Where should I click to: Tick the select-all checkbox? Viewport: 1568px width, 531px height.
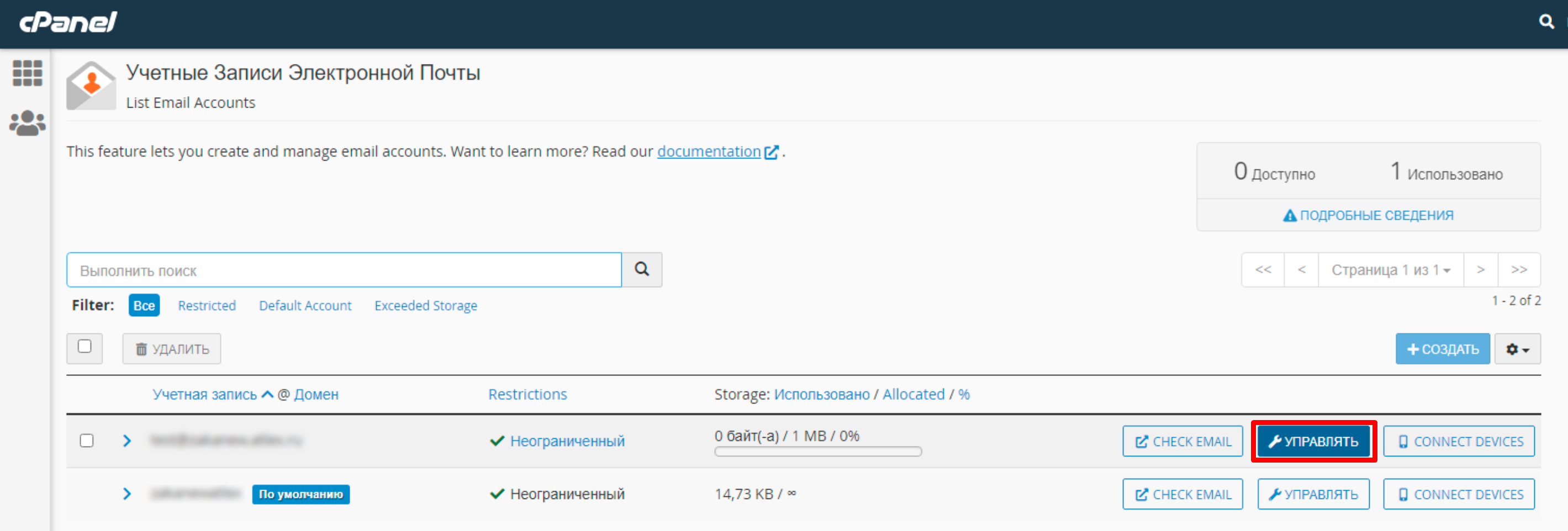[85, 347]
